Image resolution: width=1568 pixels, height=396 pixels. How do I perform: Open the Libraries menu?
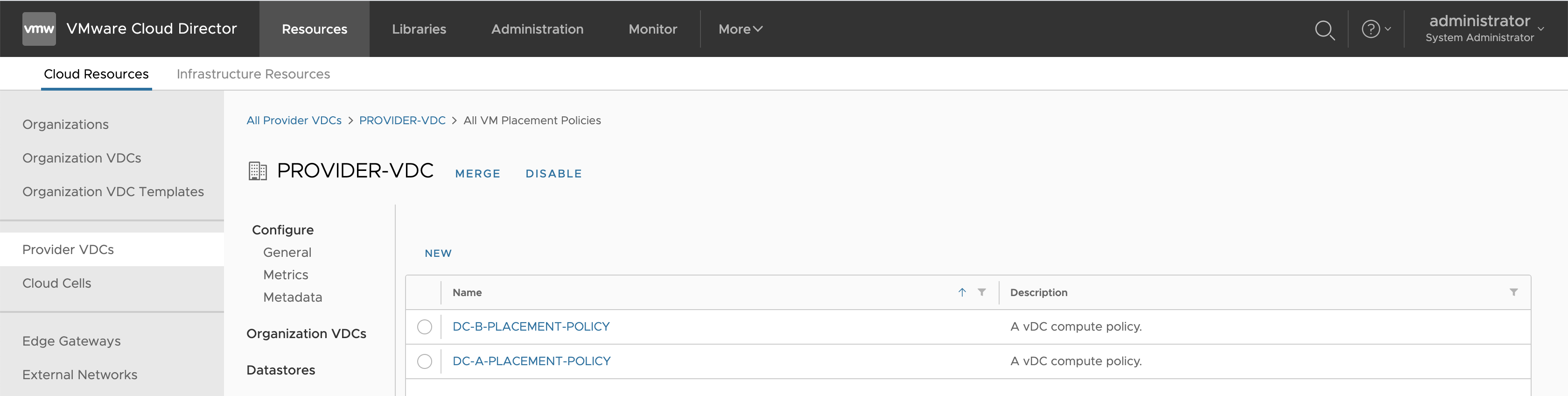[x=419, y=29]
